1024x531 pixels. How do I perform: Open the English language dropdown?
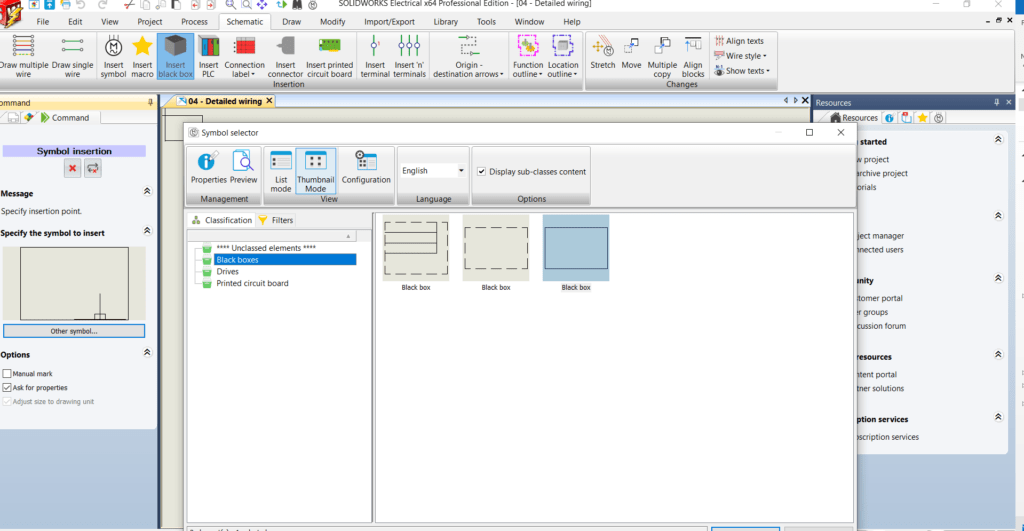(x=433, y=171)
